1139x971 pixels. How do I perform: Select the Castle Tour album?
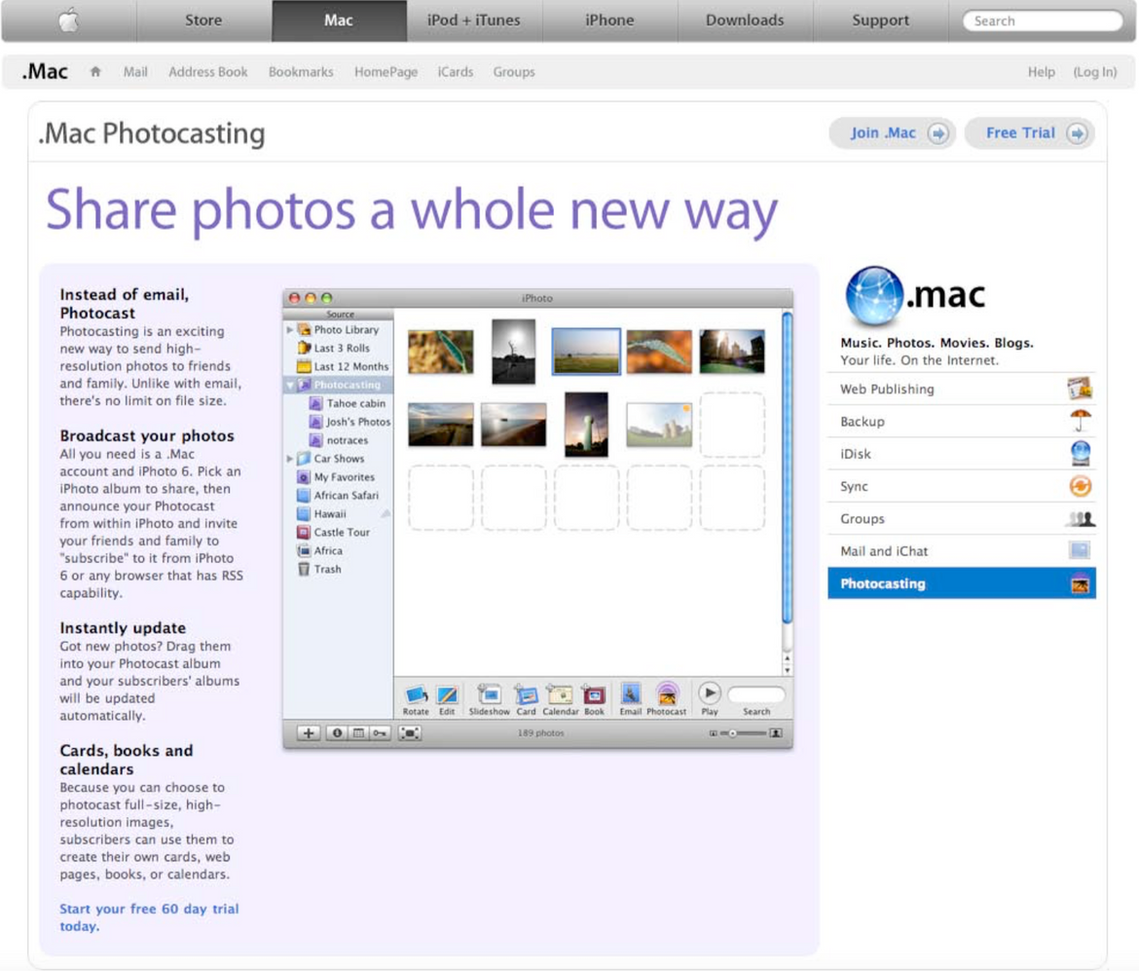334,532
